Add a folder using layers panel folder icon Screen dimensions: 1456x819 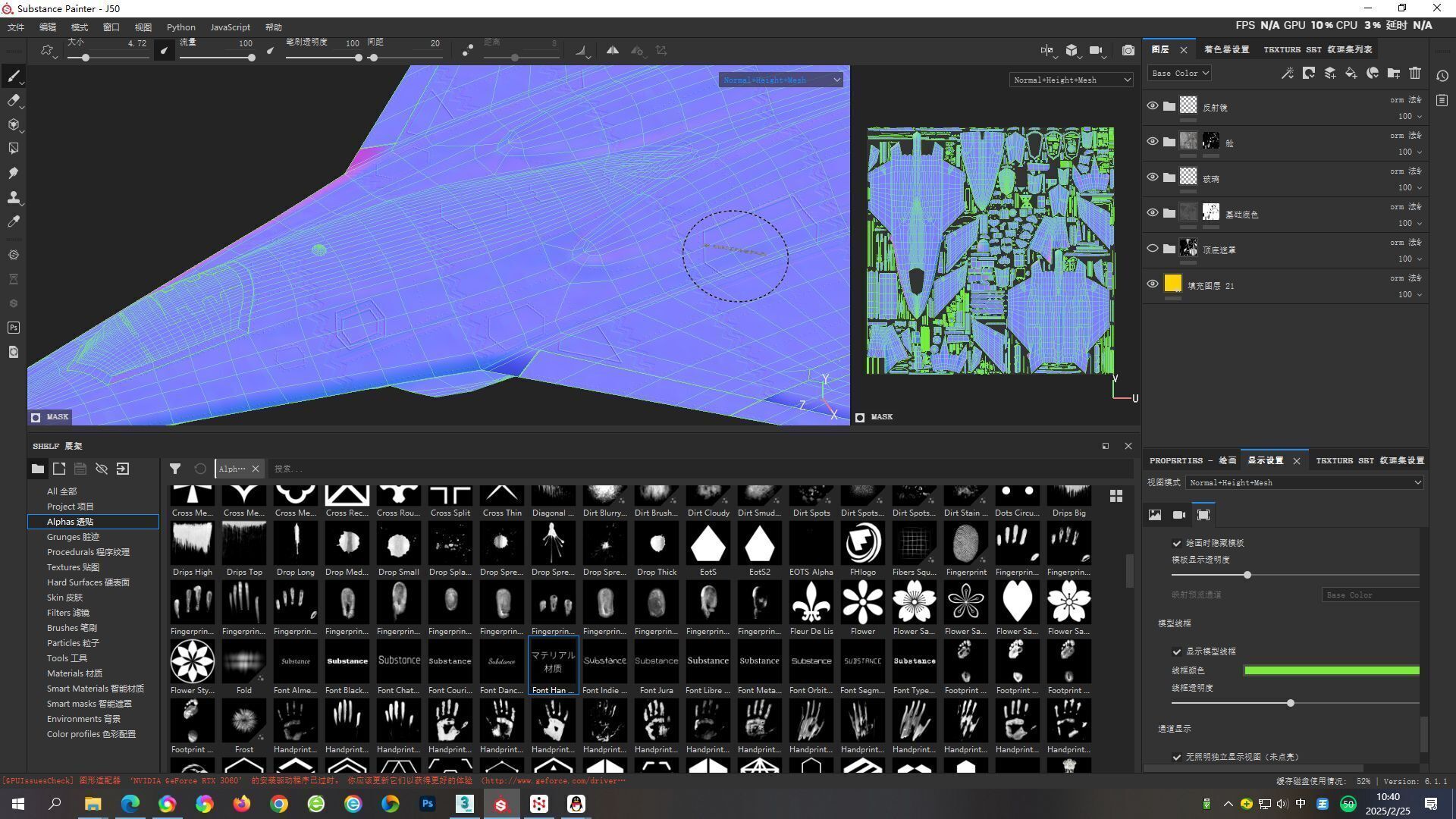pyautogui.click(x=1394, y=73)
